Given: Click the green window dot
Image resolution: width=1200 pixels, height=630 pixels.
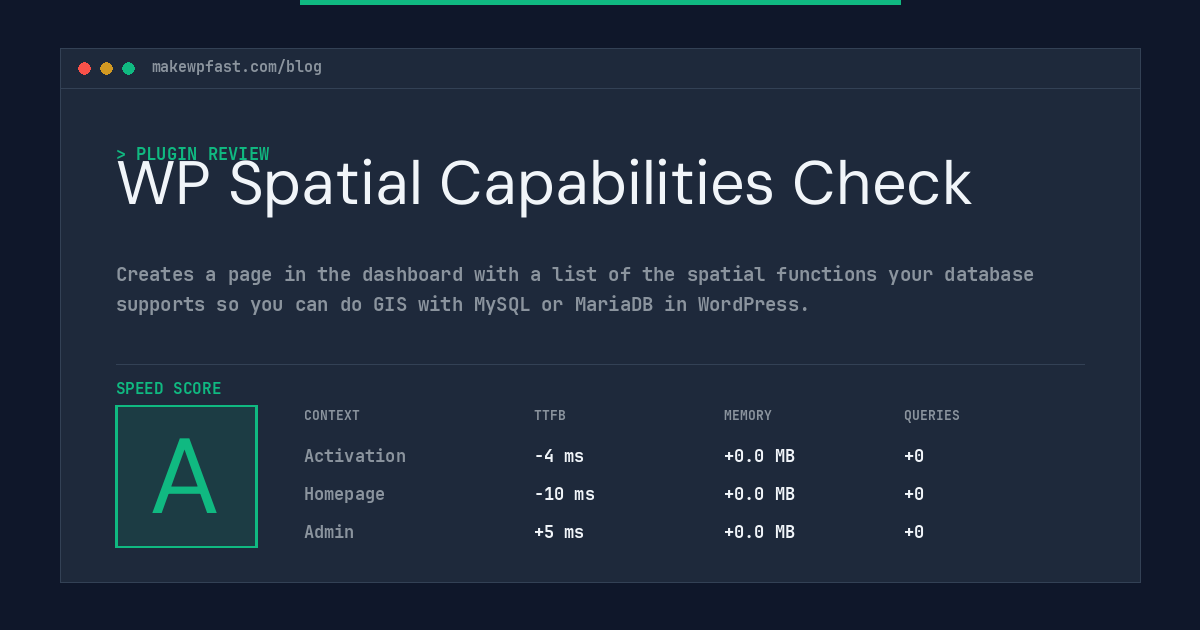Looking at the screenshot, I should (x=129, y=68).
